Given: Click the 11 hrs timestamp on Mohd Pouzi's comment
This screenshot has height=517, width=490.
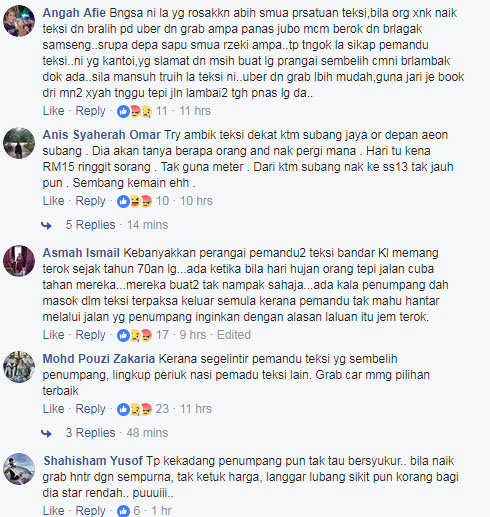Looking at the screenshot, I should click(196, 409).
